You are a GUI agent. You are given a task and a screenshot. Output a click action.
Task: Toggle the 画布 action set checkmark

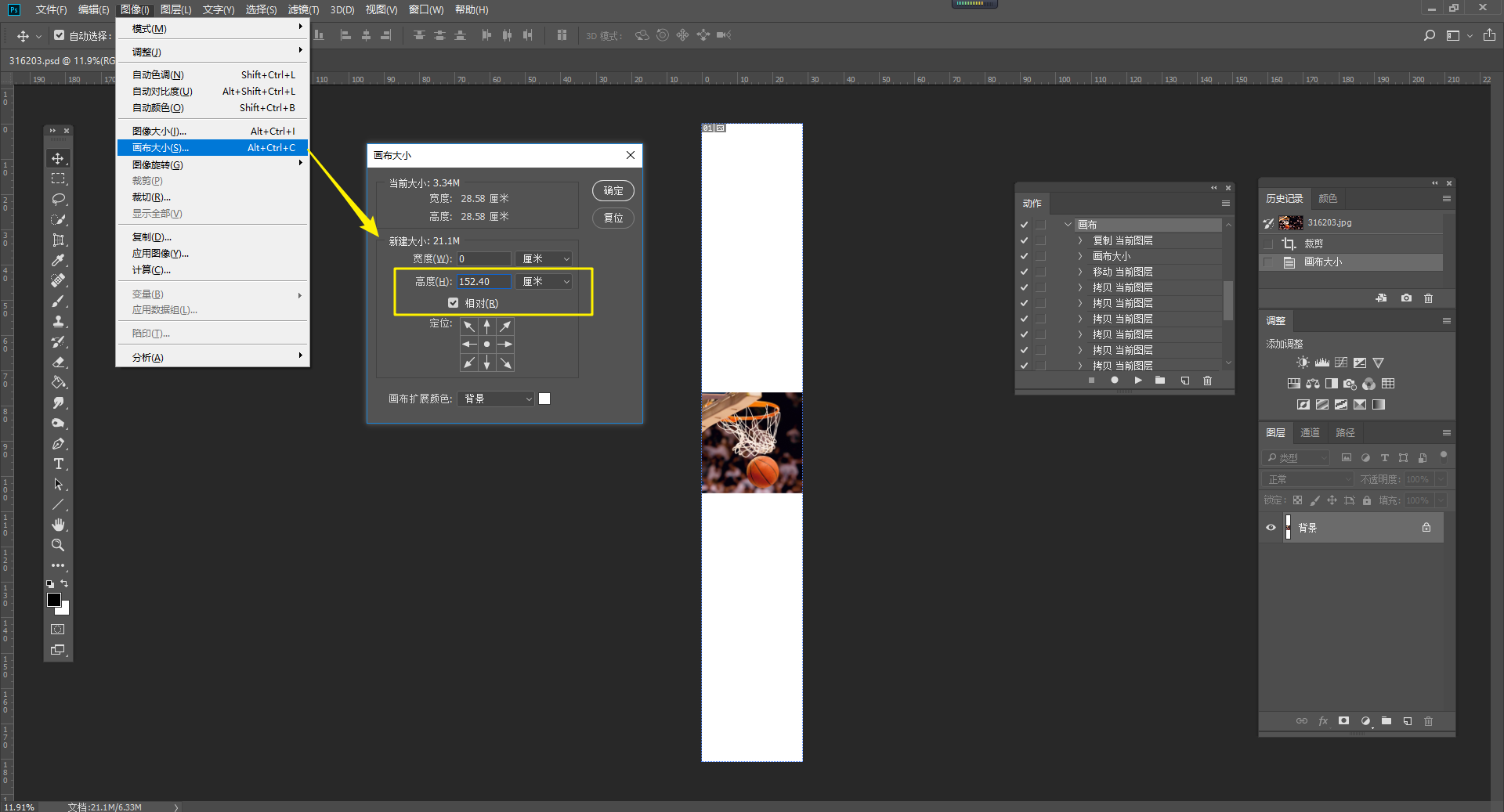click(x=1024, y=225)
